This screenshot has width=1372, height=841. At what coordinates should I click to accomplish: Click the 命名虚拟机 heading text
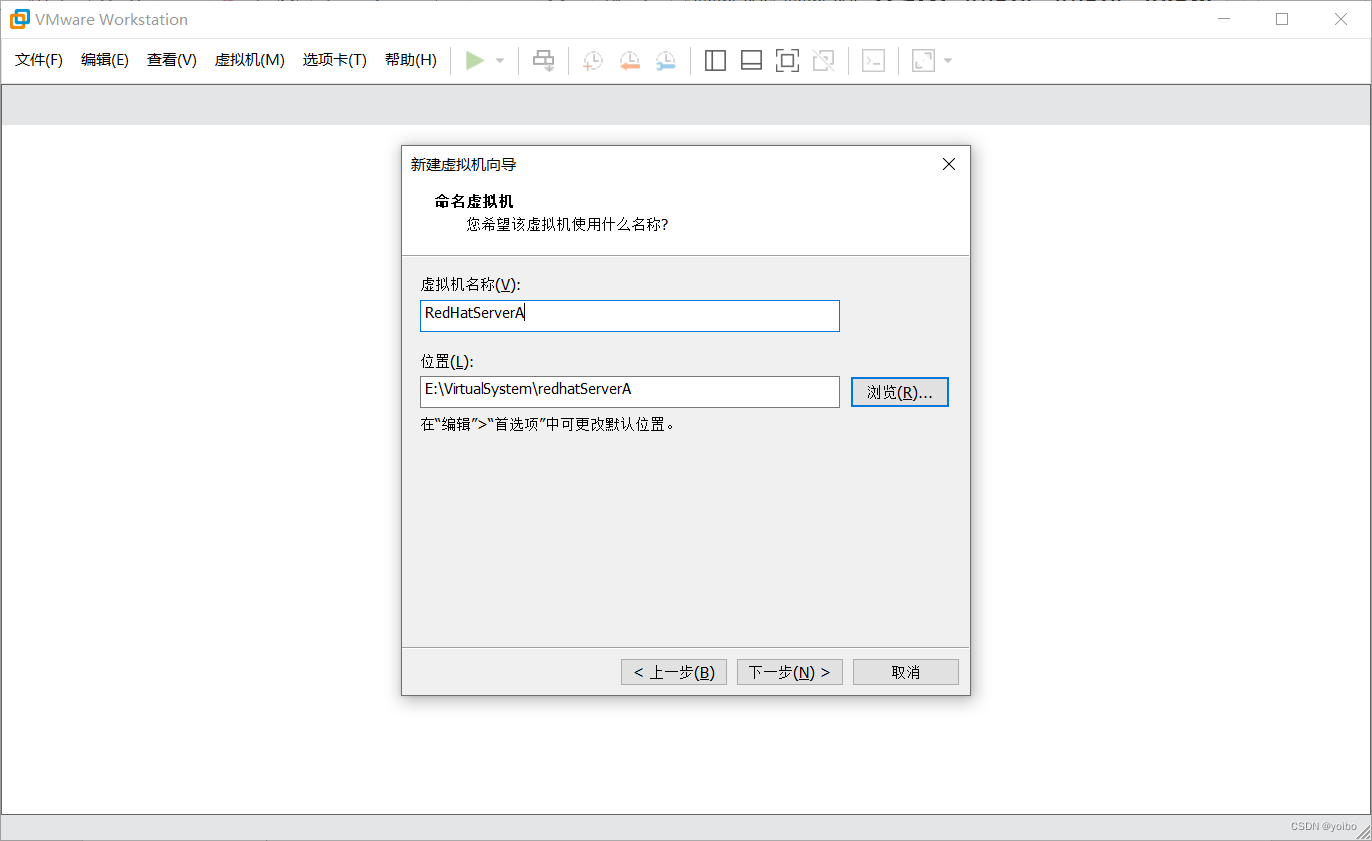[474, 202]
